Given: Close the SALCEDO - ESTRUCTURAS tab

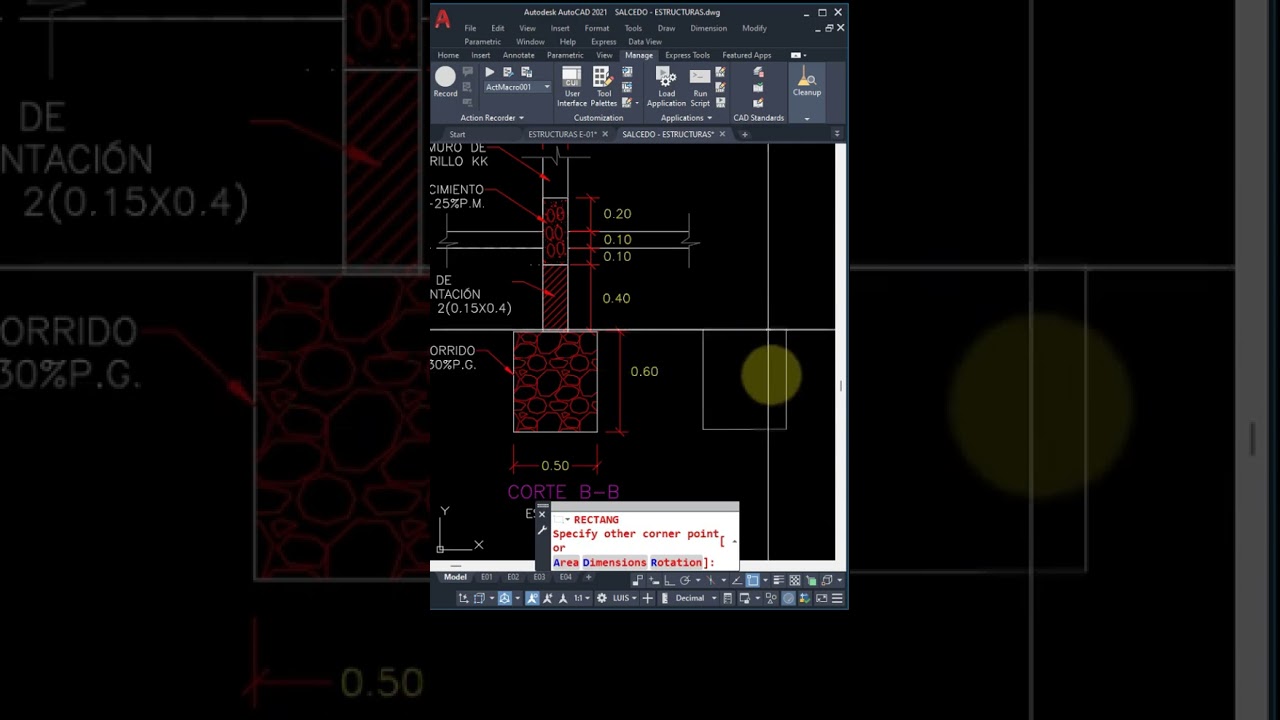Looking at the screenshot, I should coord(722,134).
